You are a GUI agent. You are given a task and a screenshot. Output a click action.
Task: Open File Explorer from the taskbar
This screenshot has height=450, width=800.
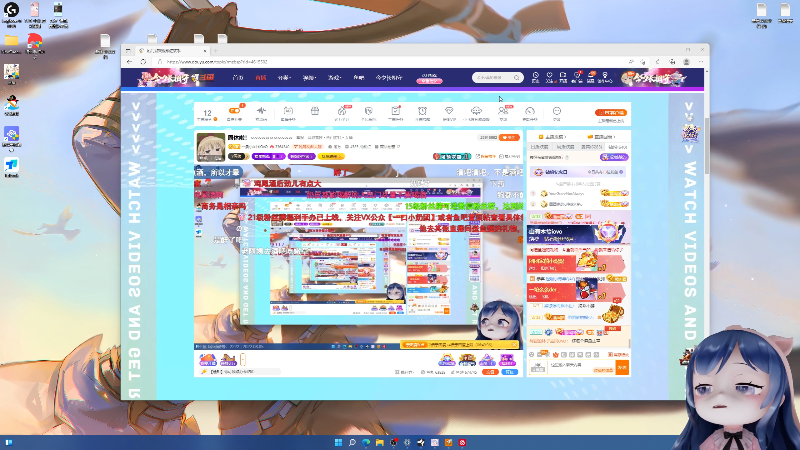(380, 442)
